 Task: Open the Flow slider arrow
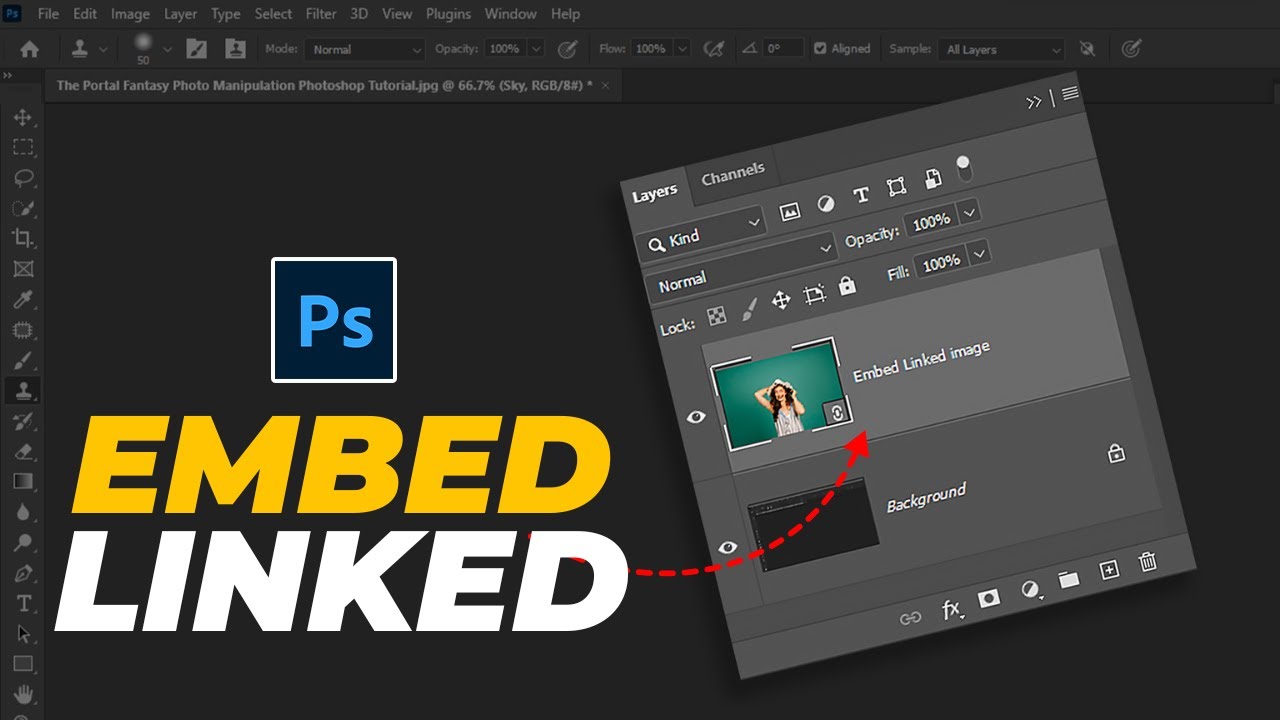point(682,48)
